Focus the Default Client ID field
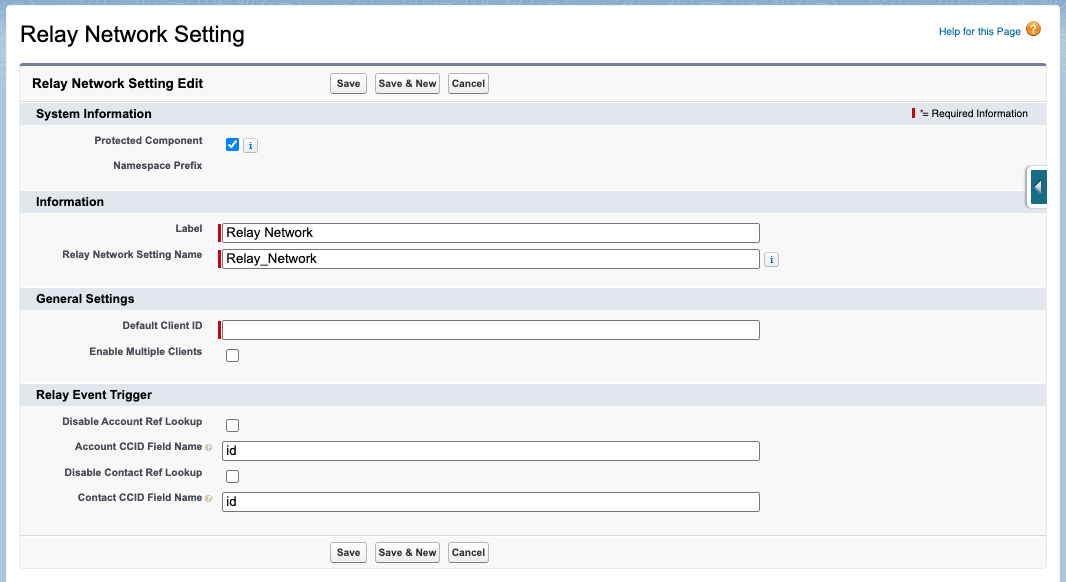Image resolution: width=1066 pixels, height=582 pixels. (490, 330)
